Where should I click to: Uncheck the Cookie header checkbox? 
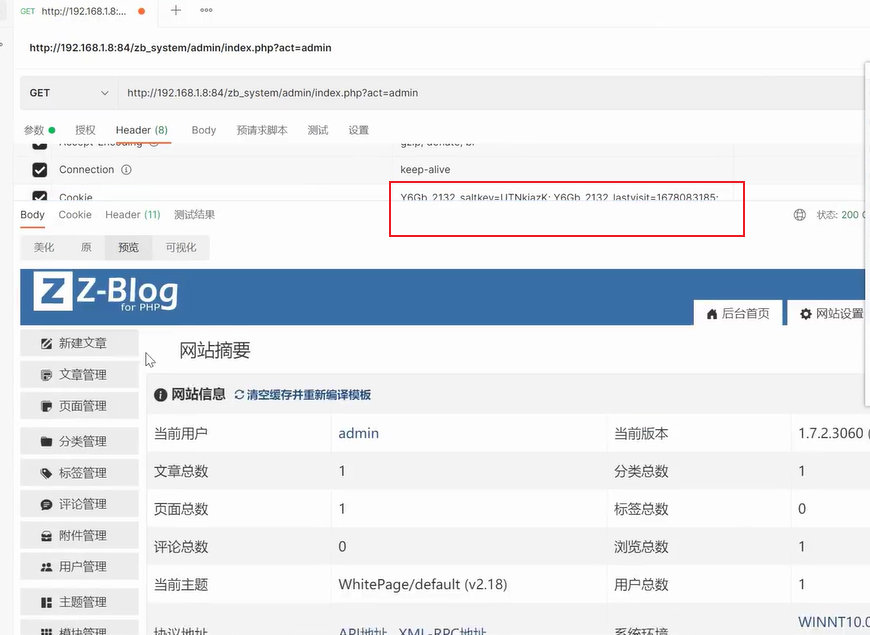coord(39,195)
